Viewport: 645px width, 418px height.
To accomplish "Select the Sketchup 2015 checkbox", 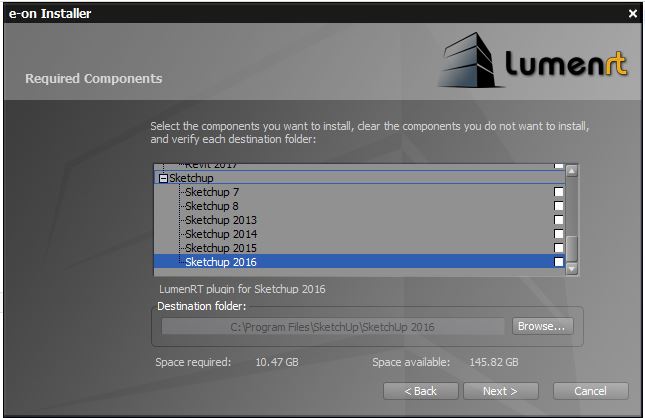I will [x=559, y=248].
